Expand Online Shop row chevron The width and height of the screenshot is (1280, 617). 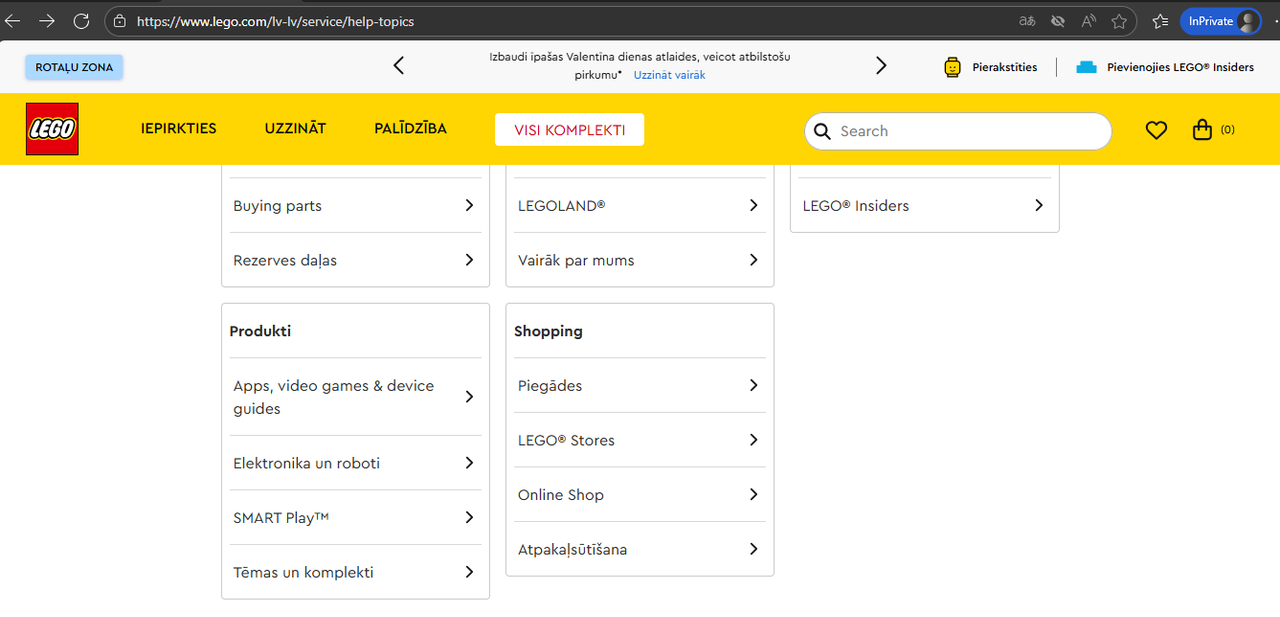click(x=754, y=494)
